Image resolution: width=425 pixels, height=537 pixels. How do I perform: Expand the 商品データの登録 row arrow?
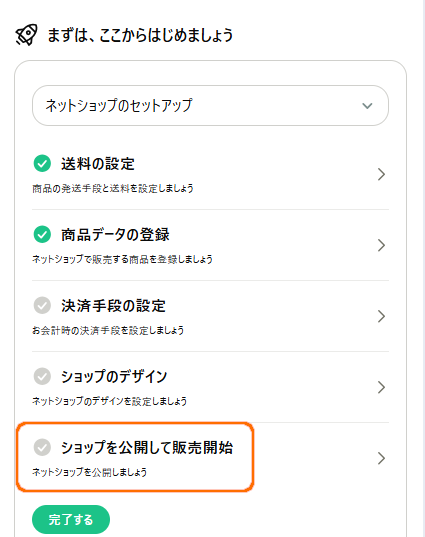(x=381, y=245)
